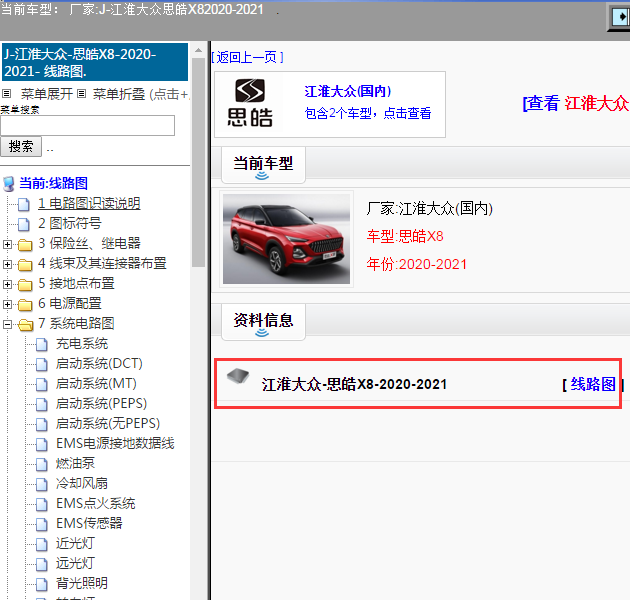Select 燃油泵 diagram
The image size is (630, 600).
tap(75, 463)
